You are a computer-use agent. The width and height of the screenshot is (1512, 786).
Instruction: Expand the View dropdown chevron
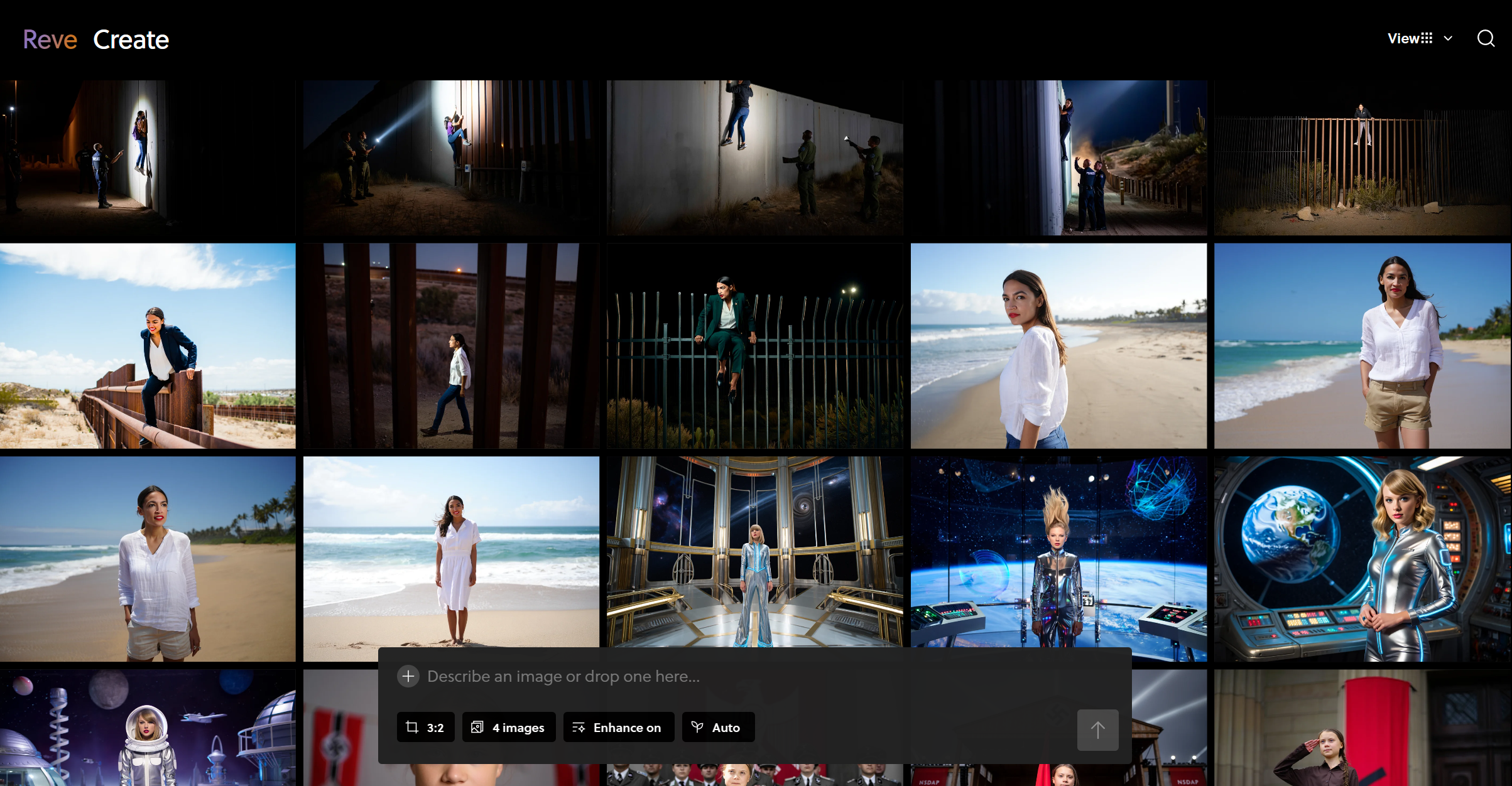click(x=1448, y=38)
